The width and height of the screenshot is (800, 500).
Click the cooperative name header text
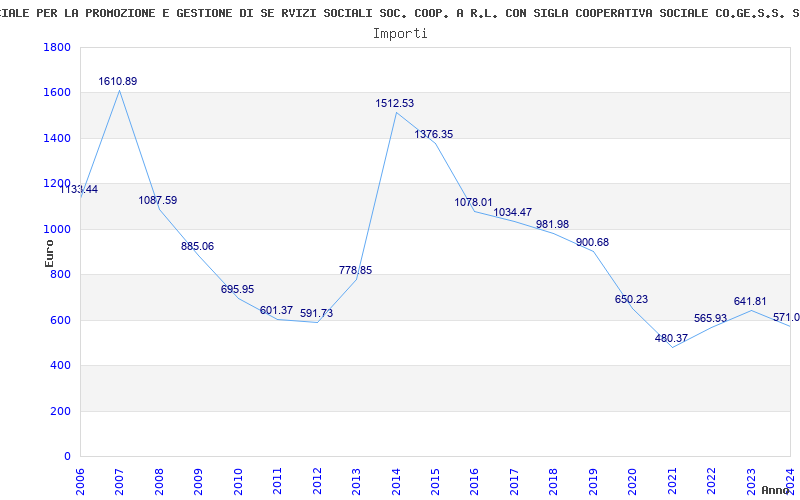click(x=400, y=13)
